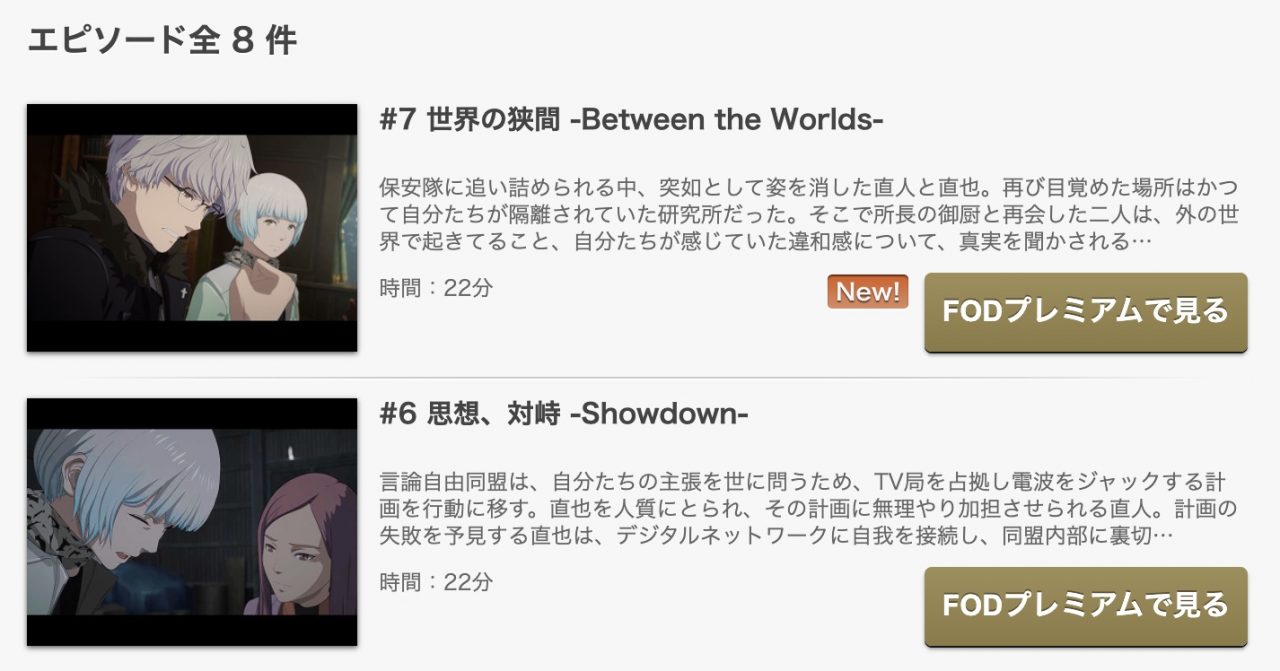
Task: Click the 時間:22分 label under episode #7
Action: tap(437, 288)
